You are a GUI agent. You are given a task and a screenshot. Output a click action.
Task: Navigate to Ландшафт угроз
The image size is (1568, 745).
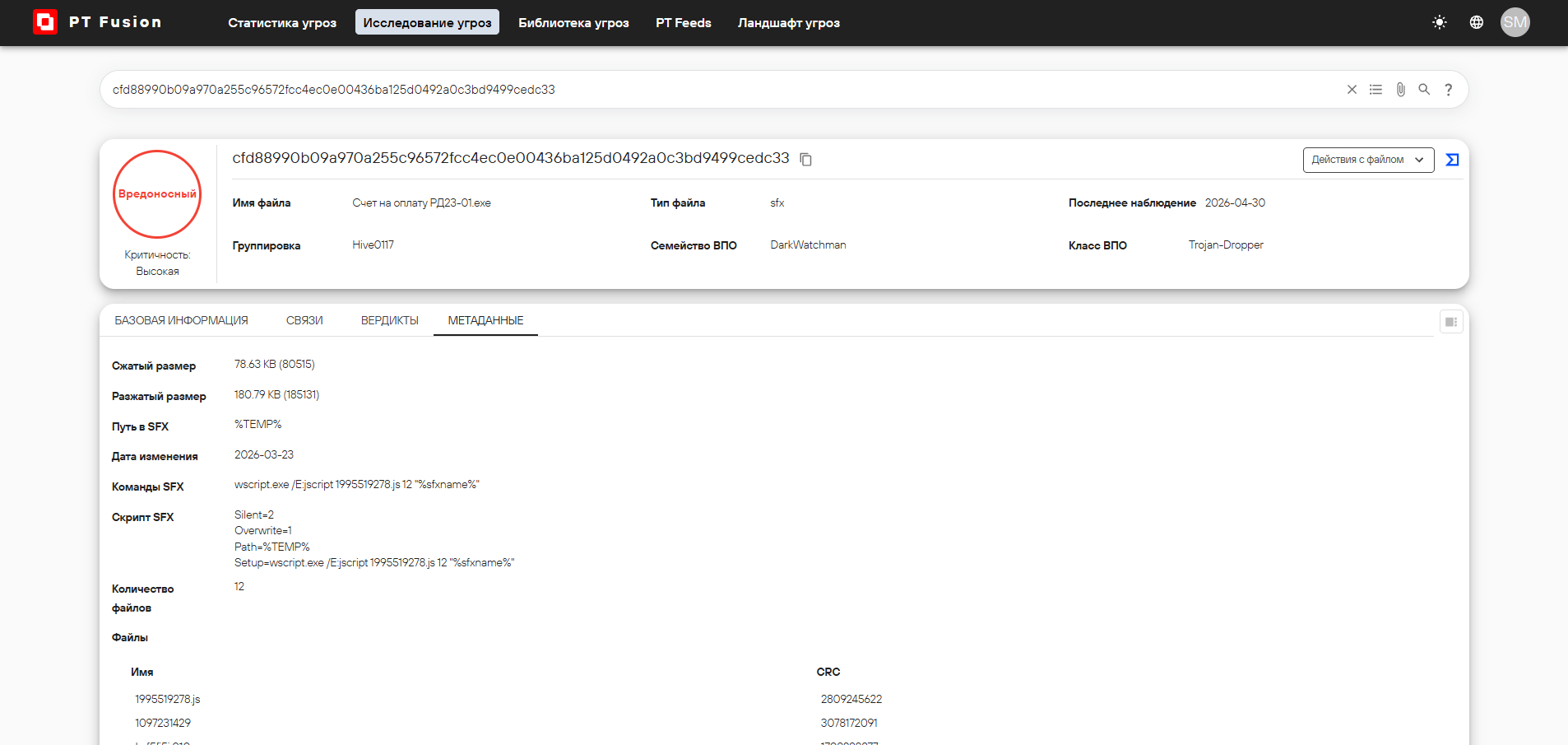click(789, 22)
